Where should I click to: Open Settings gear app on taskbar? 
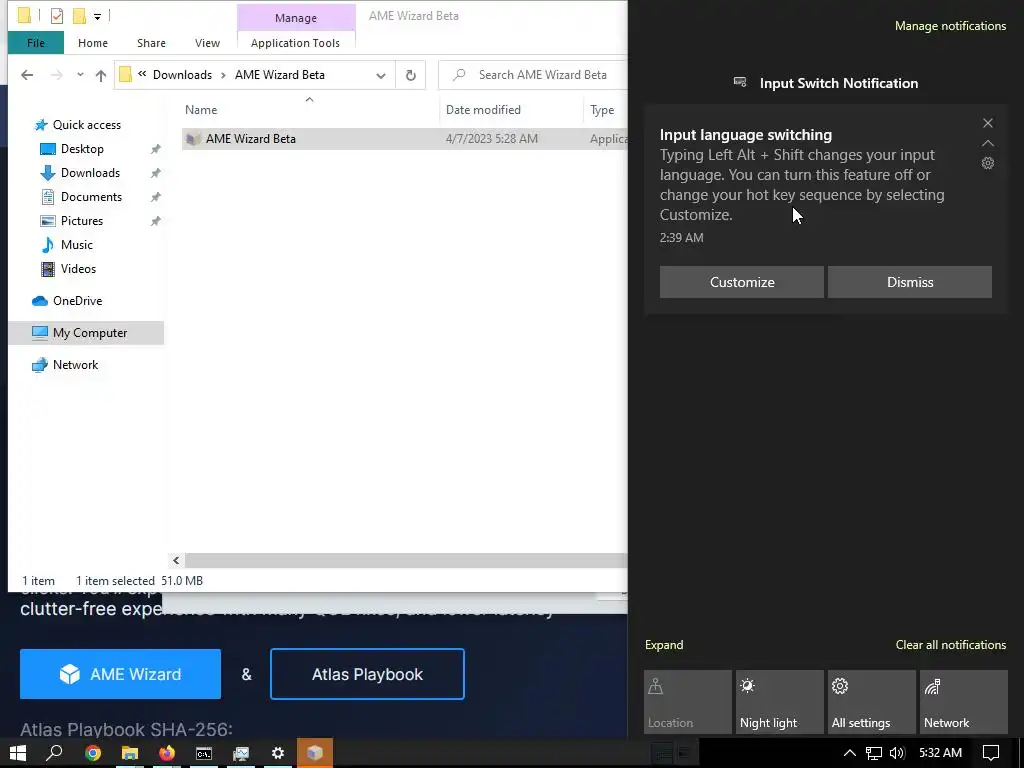(278, 753)
